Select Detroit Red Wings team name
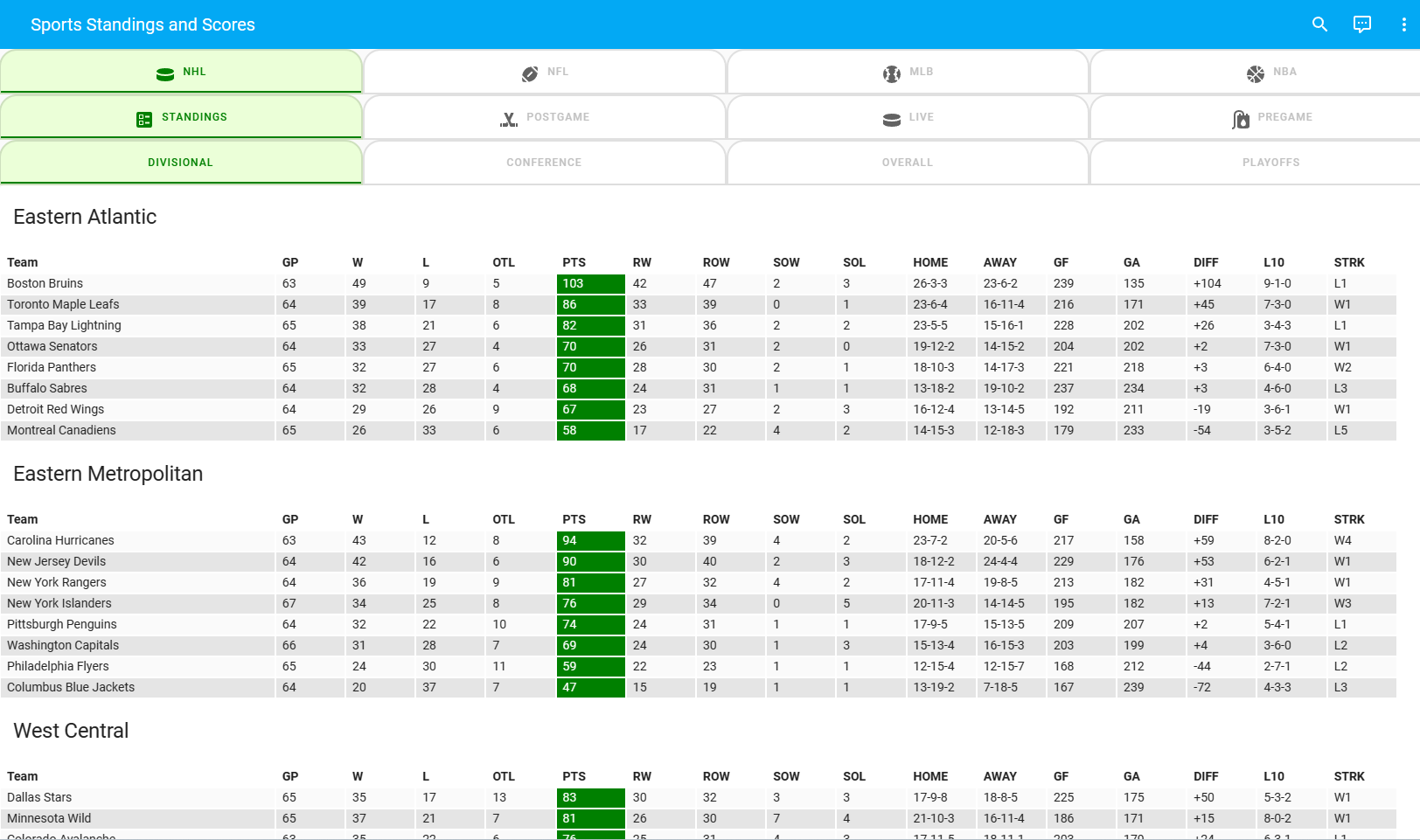The height and width of the screenshot is (840, 1420). (55, 409)
